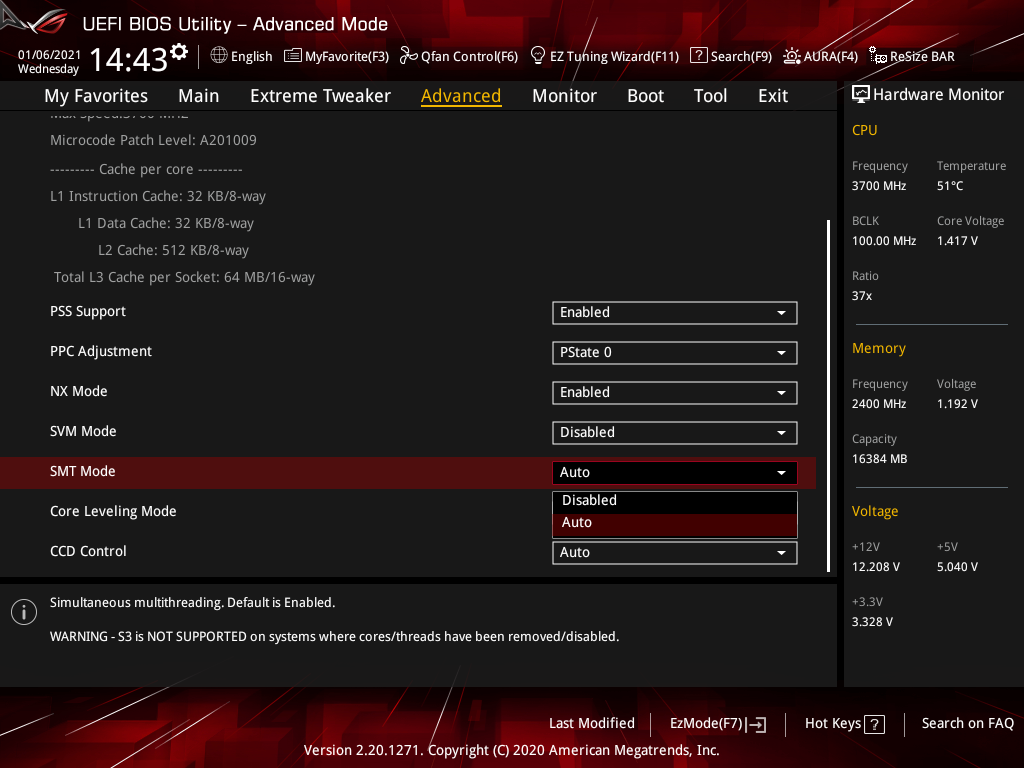1024x768 pixels.
Task: Click CPU Frequency value 3700 MHz
Action: click(878, 186)
